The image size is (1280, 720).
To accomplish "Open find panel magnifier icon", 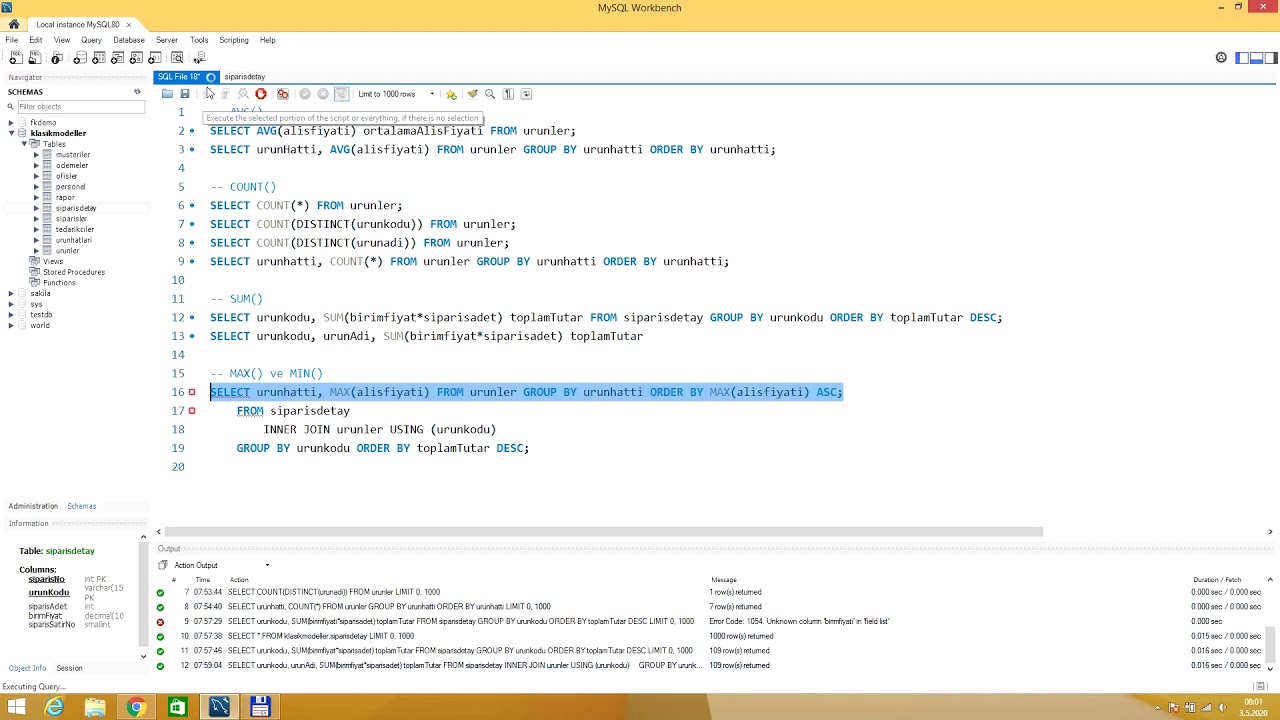I will tap(490, 94).
